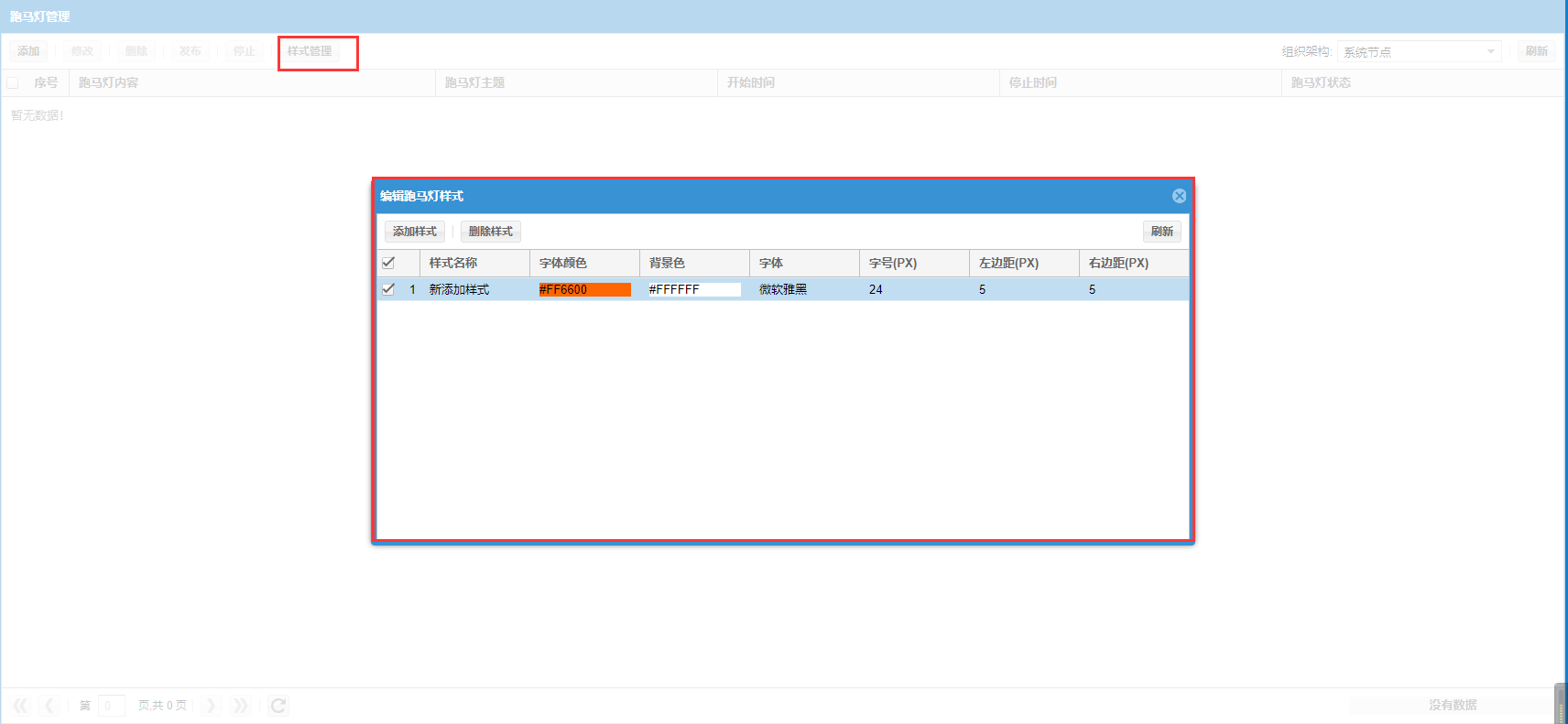Sort by the 样式名称 column header
This screenshot has height=724, width=1568.
[474, 263]
